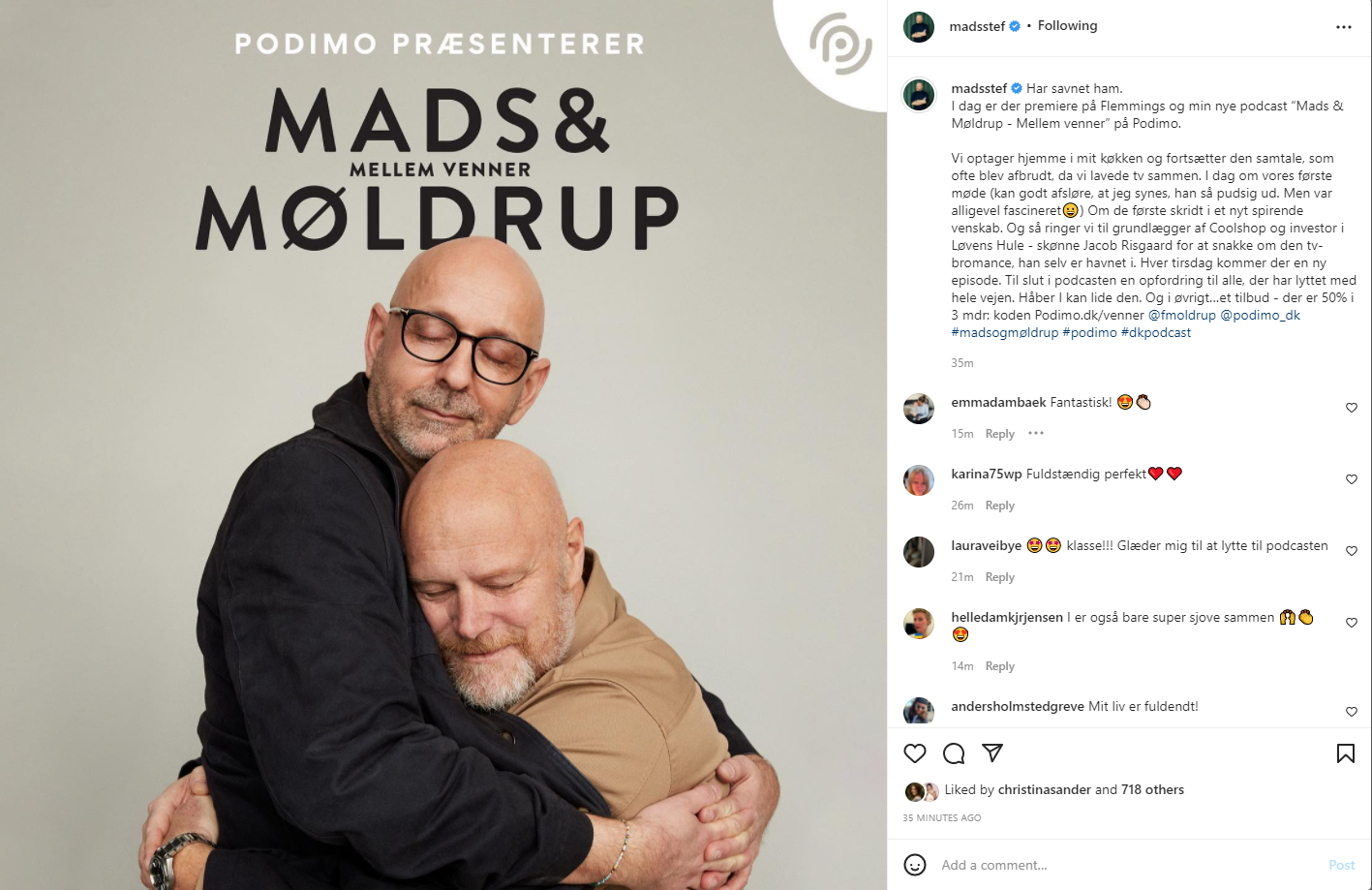1372x890 pixels.
Task: Open the #dkpodcast hashtag
Action: [x=1156, y=332]
